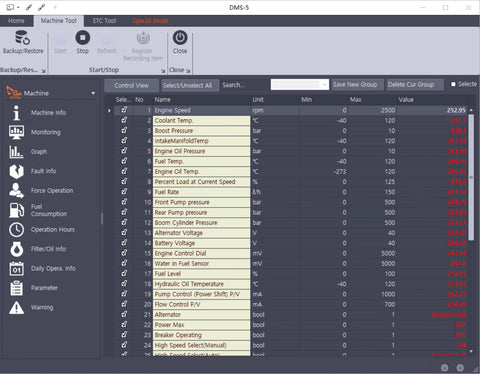This screenshot has height=374, width=480.
Task: Switch to the ETC Tool tab
Action: pos(104,21)
